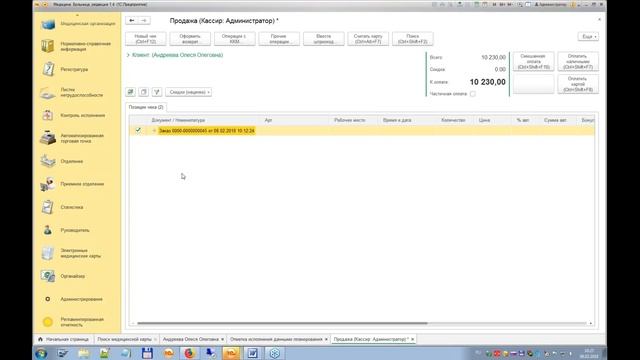Select the highlighted Заказ row text

pos(207,131)
